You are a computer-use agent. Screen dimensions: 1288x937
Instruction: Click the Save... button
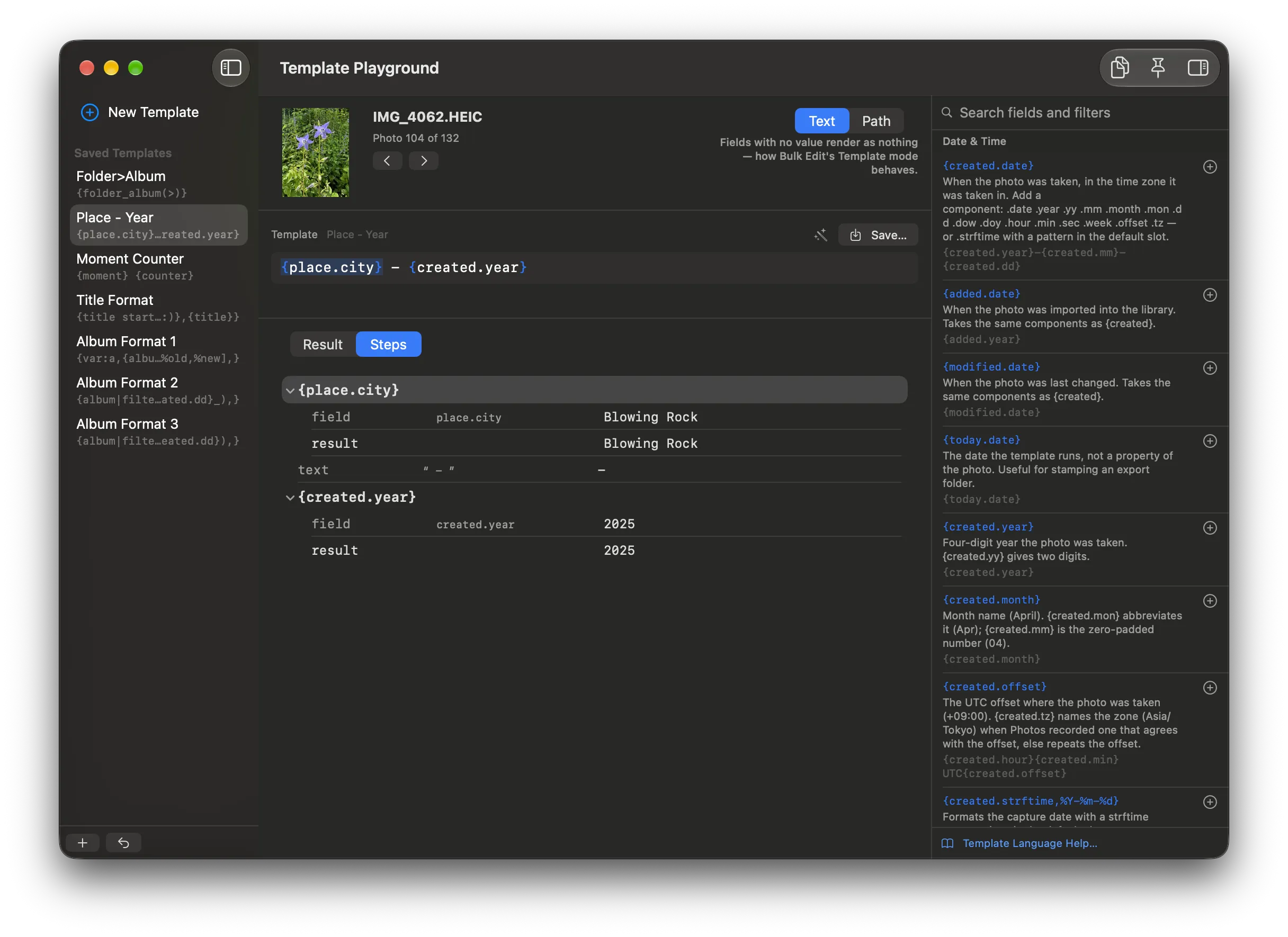tap(878, 235)
